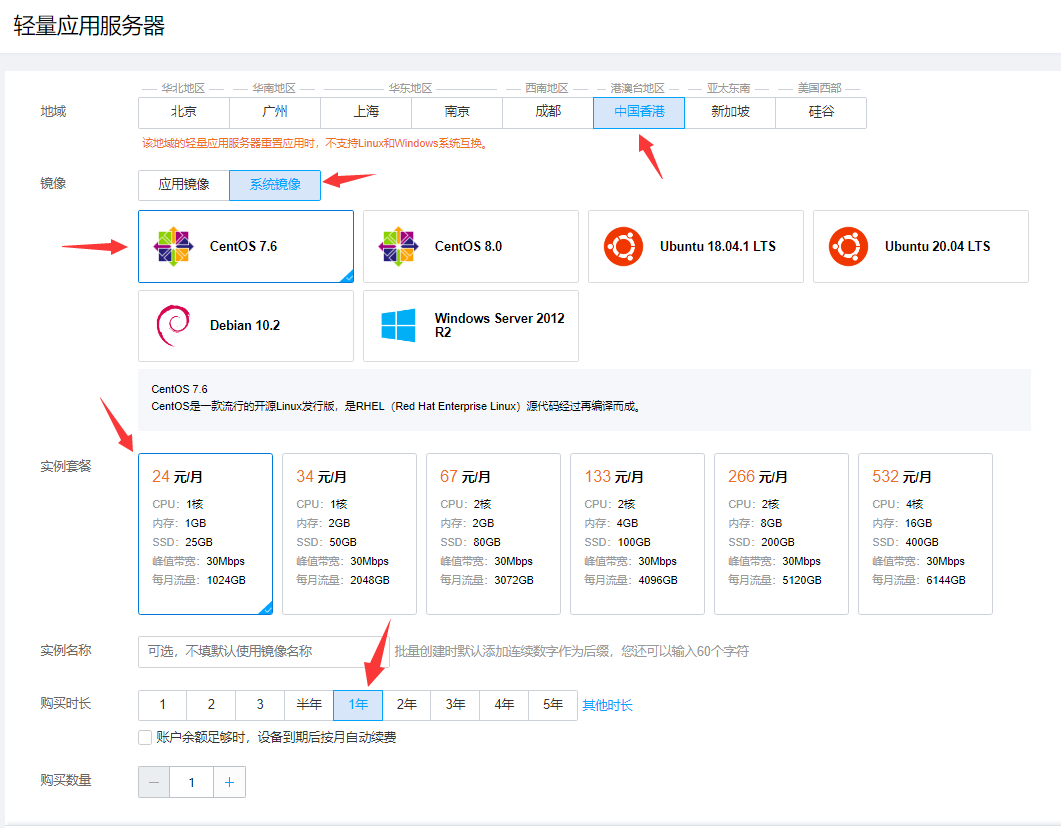The width and height of the screenshot is (1061, 828).
Task: Pick purchase duration 3 months
Action: (260, 705)
